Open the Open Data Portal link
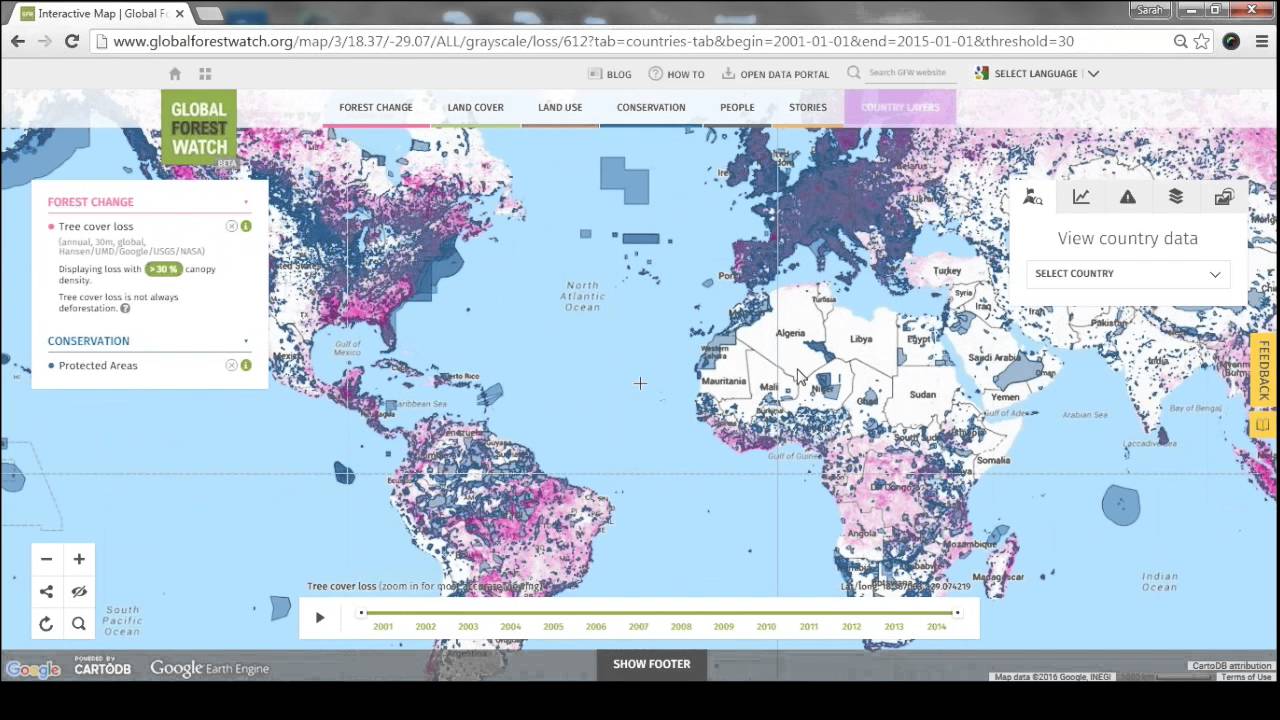Viewport: 1280px width, 720px height. 776,74
